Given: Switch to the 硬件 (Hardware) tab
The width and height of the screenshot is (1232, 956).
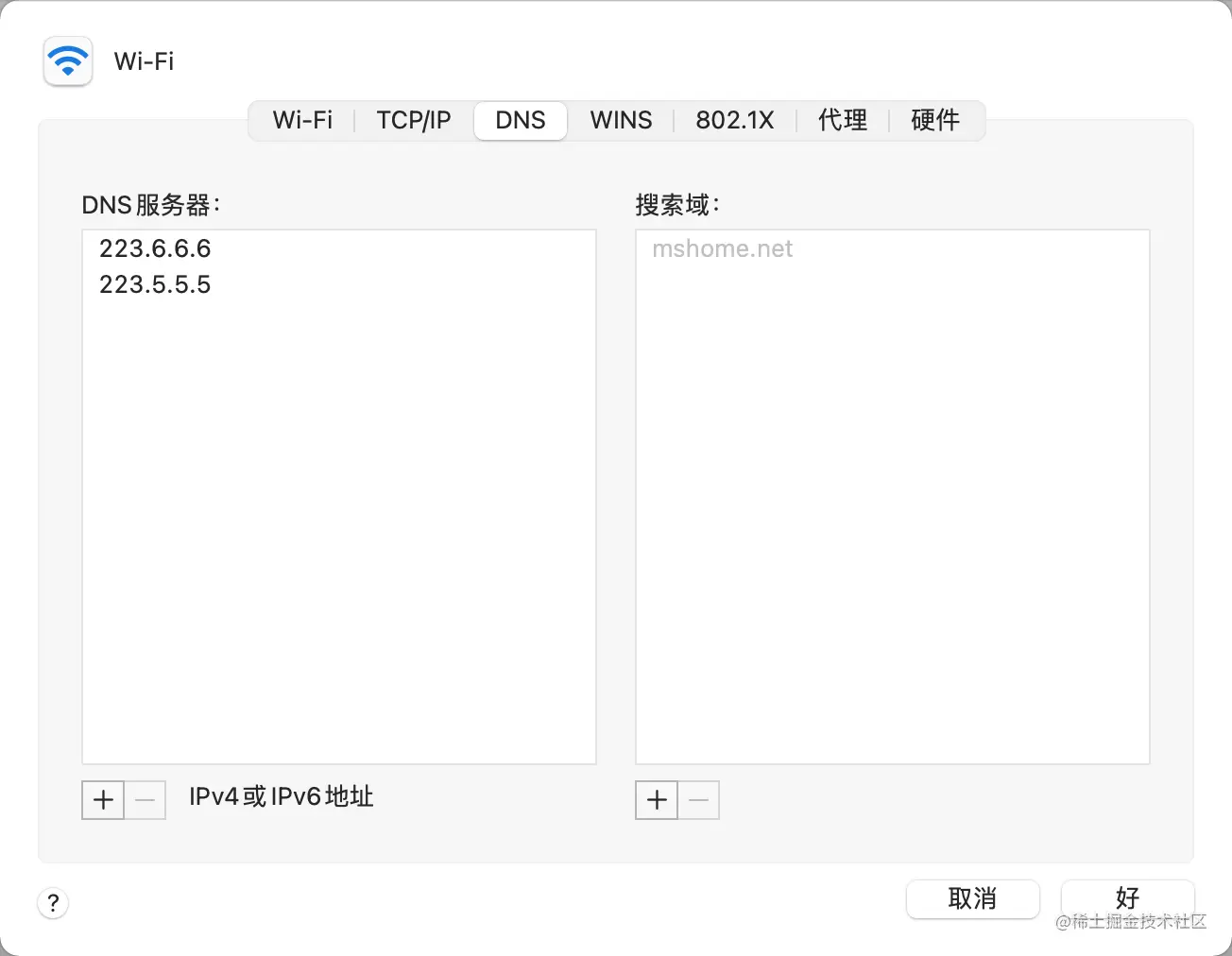Looking at the screenshot, I should tap(935, 121).
